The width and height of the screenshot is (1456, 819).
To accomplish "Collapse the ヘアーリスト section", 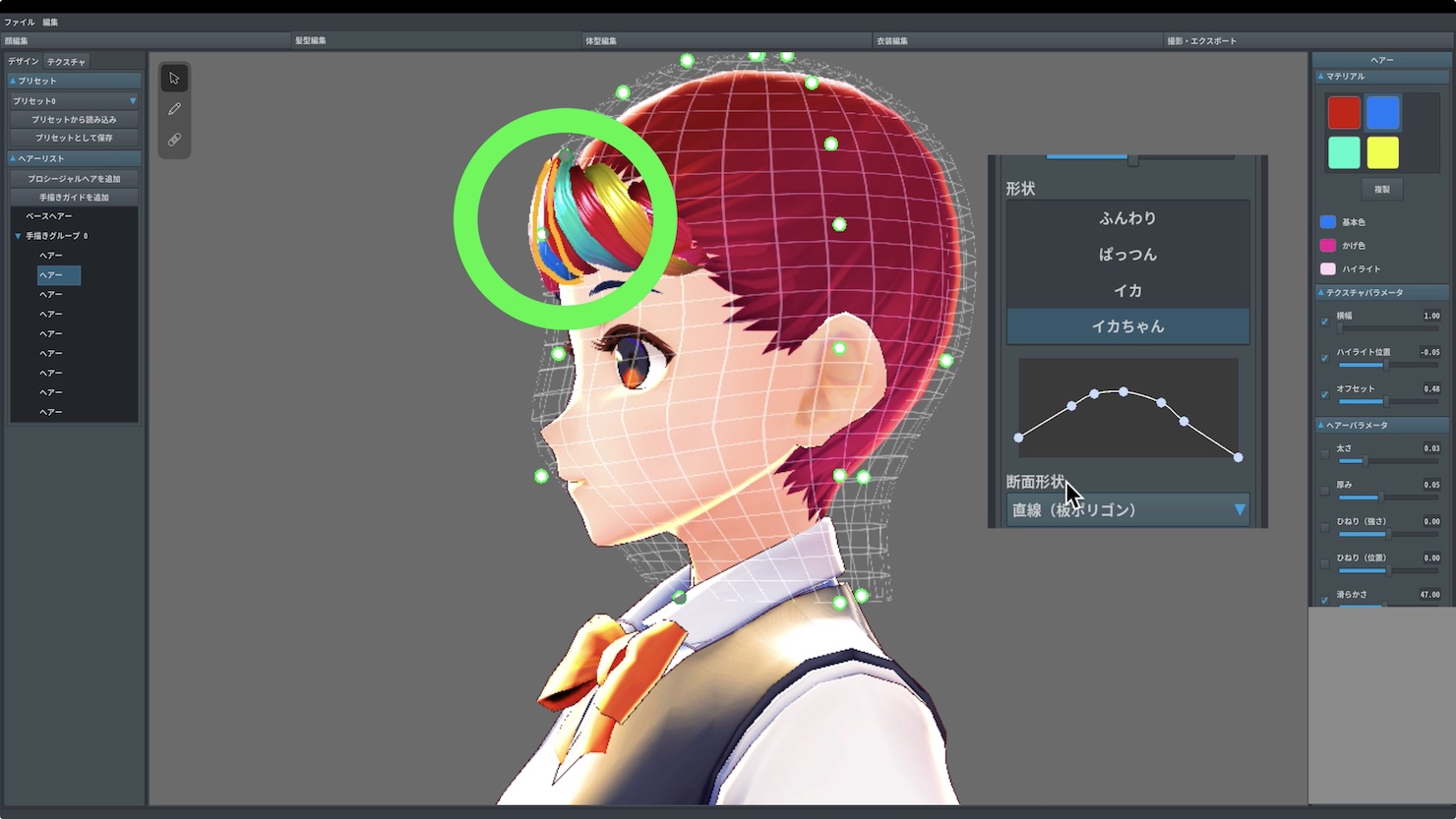I will [x=74, y=158].
